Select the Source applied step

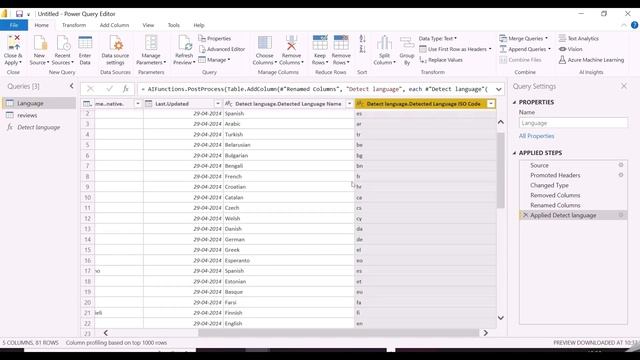(539, 165)
